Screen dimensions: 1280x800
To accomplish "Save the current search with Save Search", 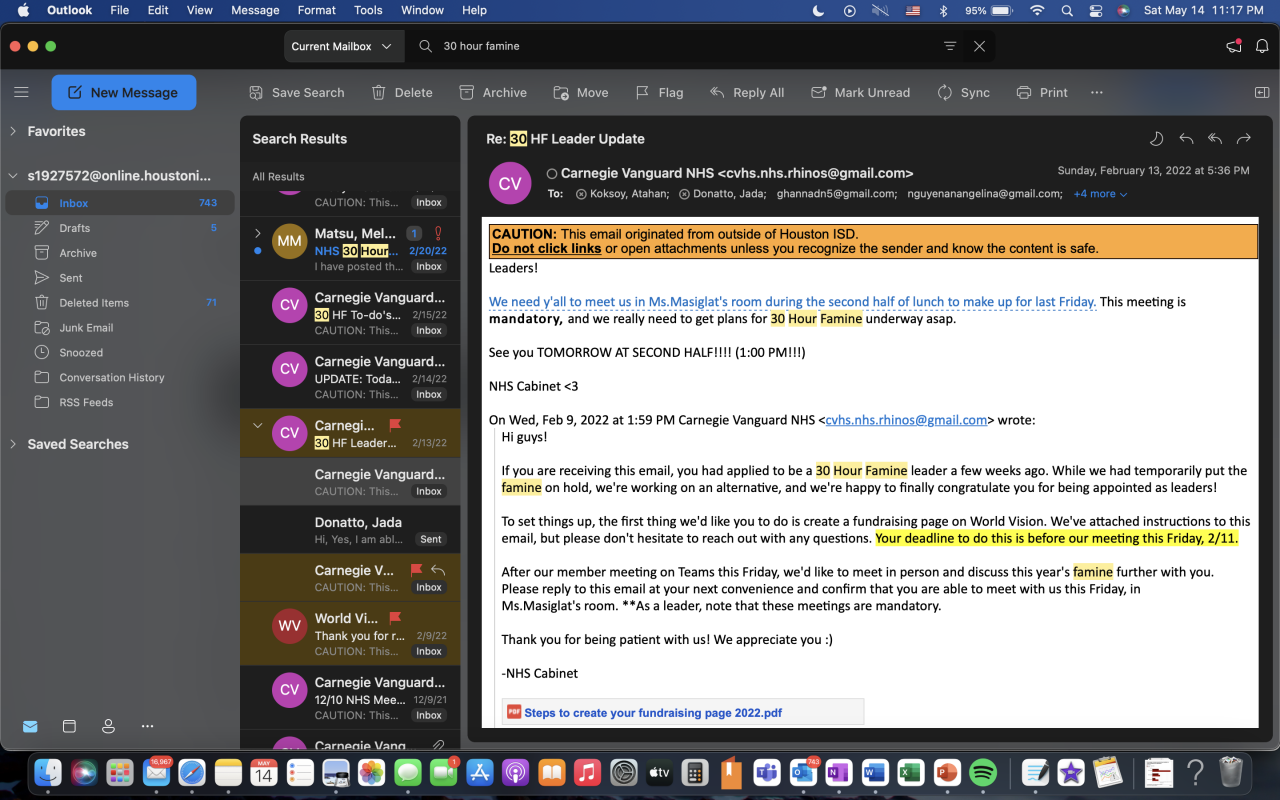I will click(x=296, y=92).
